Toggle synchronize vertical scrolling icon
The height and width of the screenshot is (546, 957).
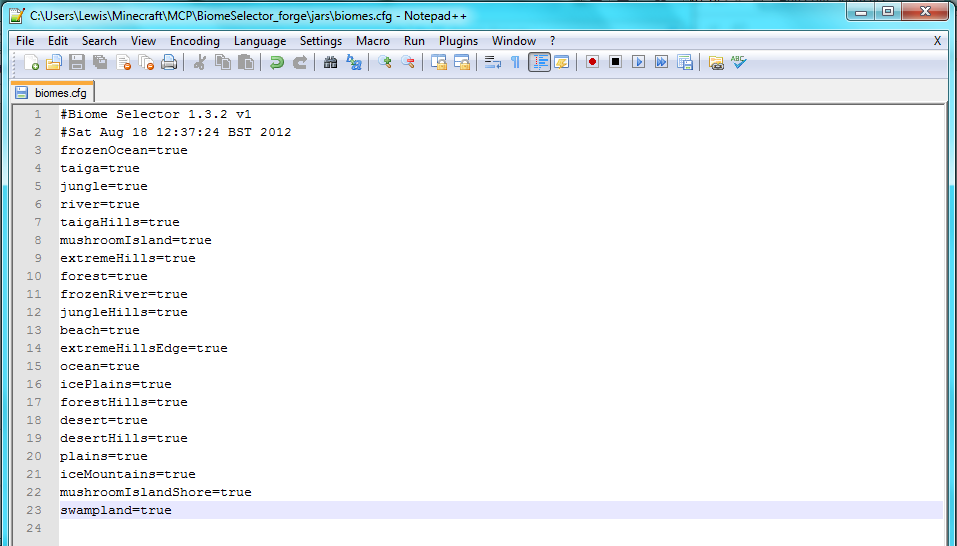tap(439, 62)
